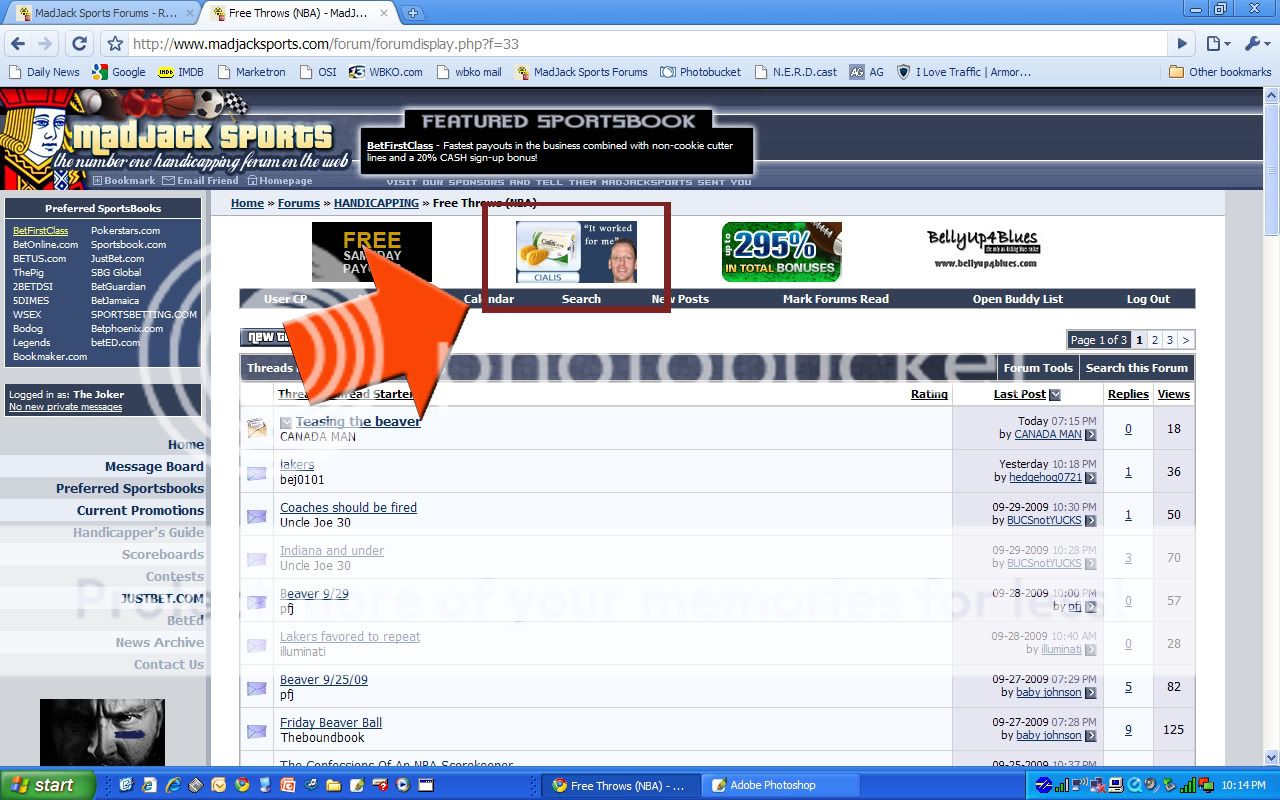Open a new browser tab with plus icon
1280x800 pixels.
(412, 13)
